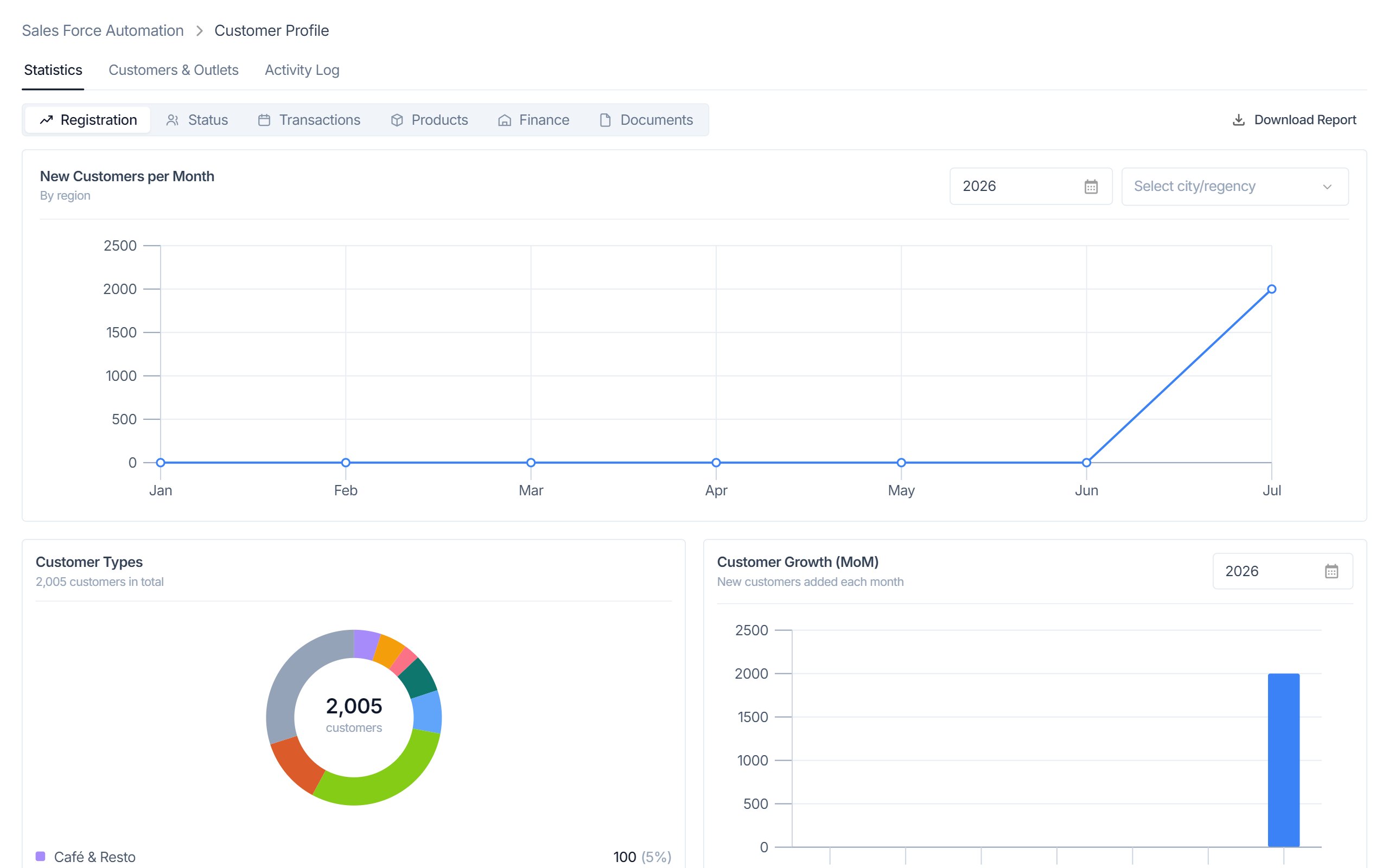Image resolution: width=1389 pixels, height=868 pixels.
Task: Click the Café & Resto legend label
Action: tap(95, 857)
